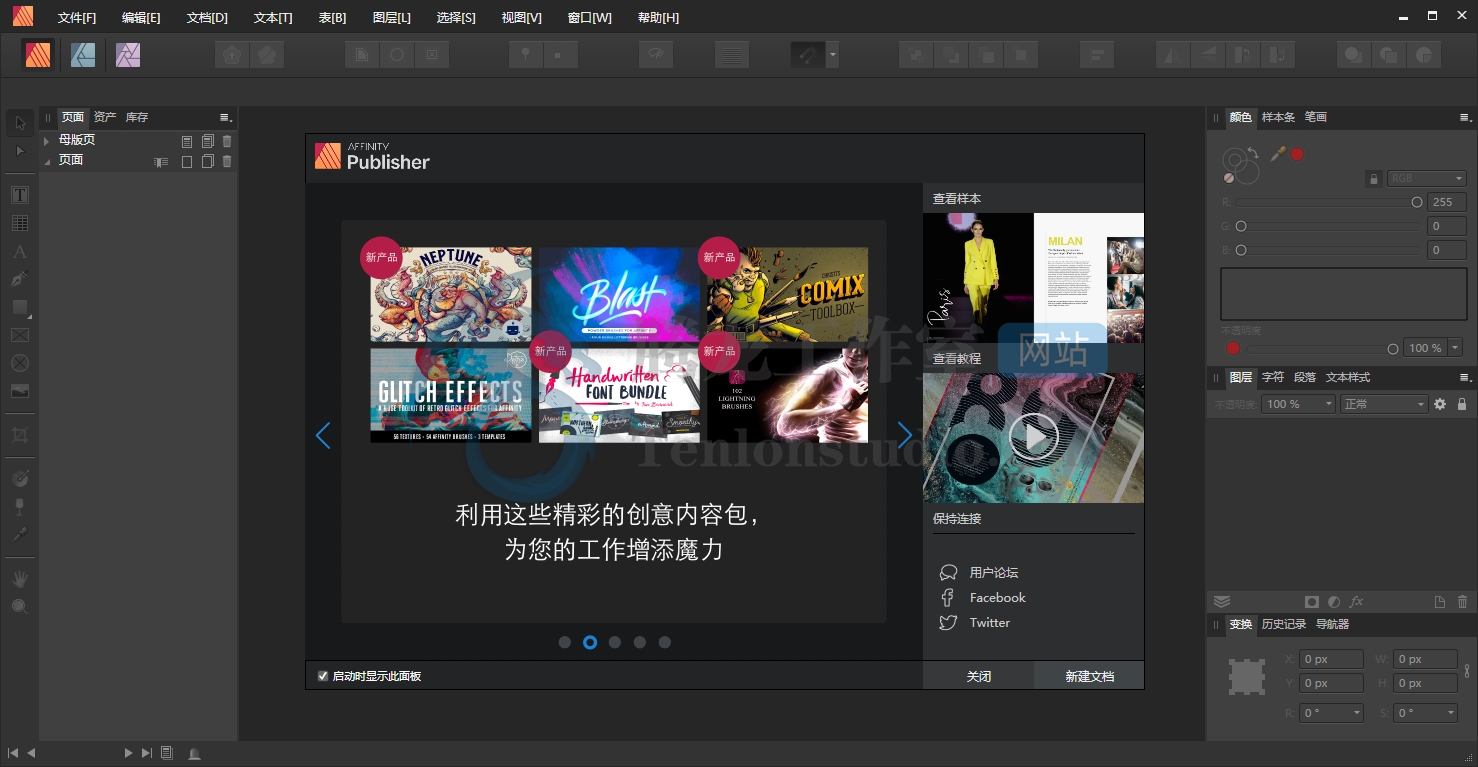Viewport: 1478px width, 767px height.
Task: Select the Color Picker eyedropper tool
Action: tap(20, 535)
